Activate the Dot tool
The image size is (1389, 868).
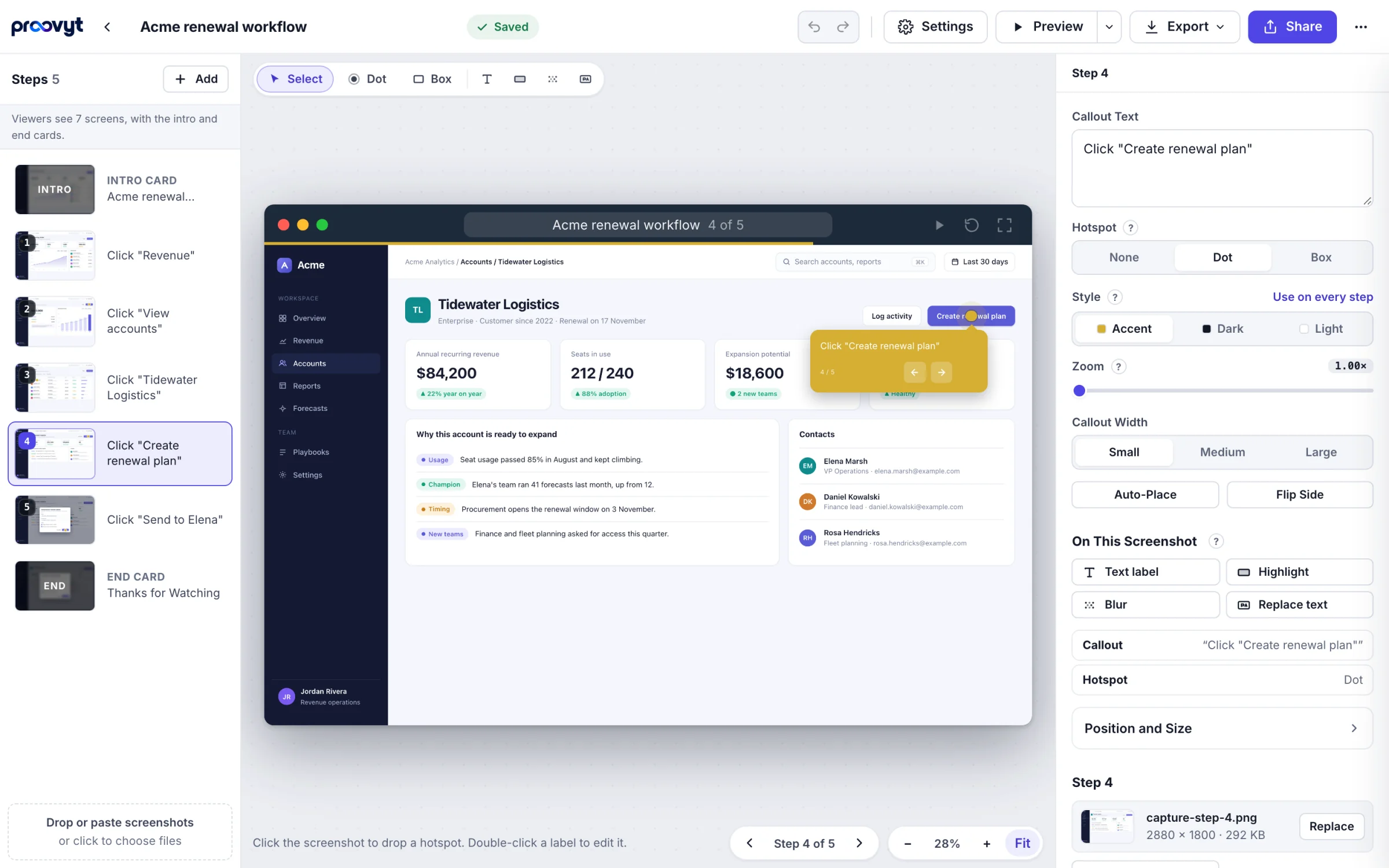(x=368, y=79)
